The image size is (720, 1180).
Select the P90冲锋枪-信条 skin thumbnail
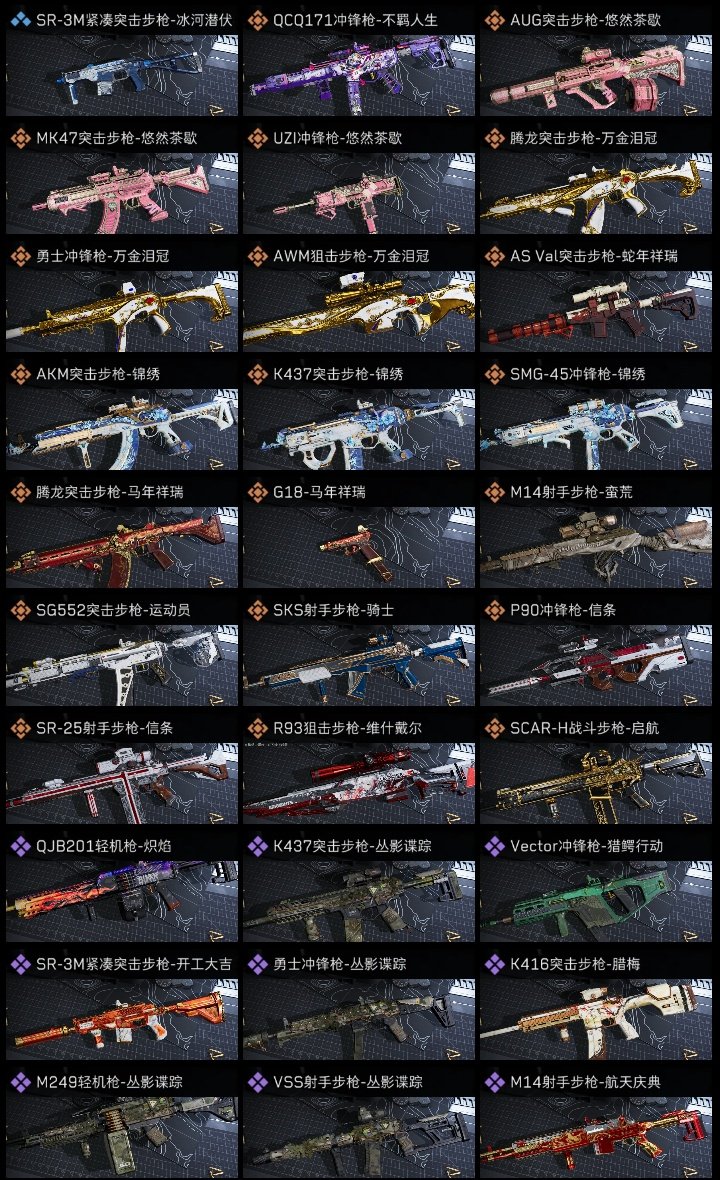pyautogui.click(x=596, y=665)
